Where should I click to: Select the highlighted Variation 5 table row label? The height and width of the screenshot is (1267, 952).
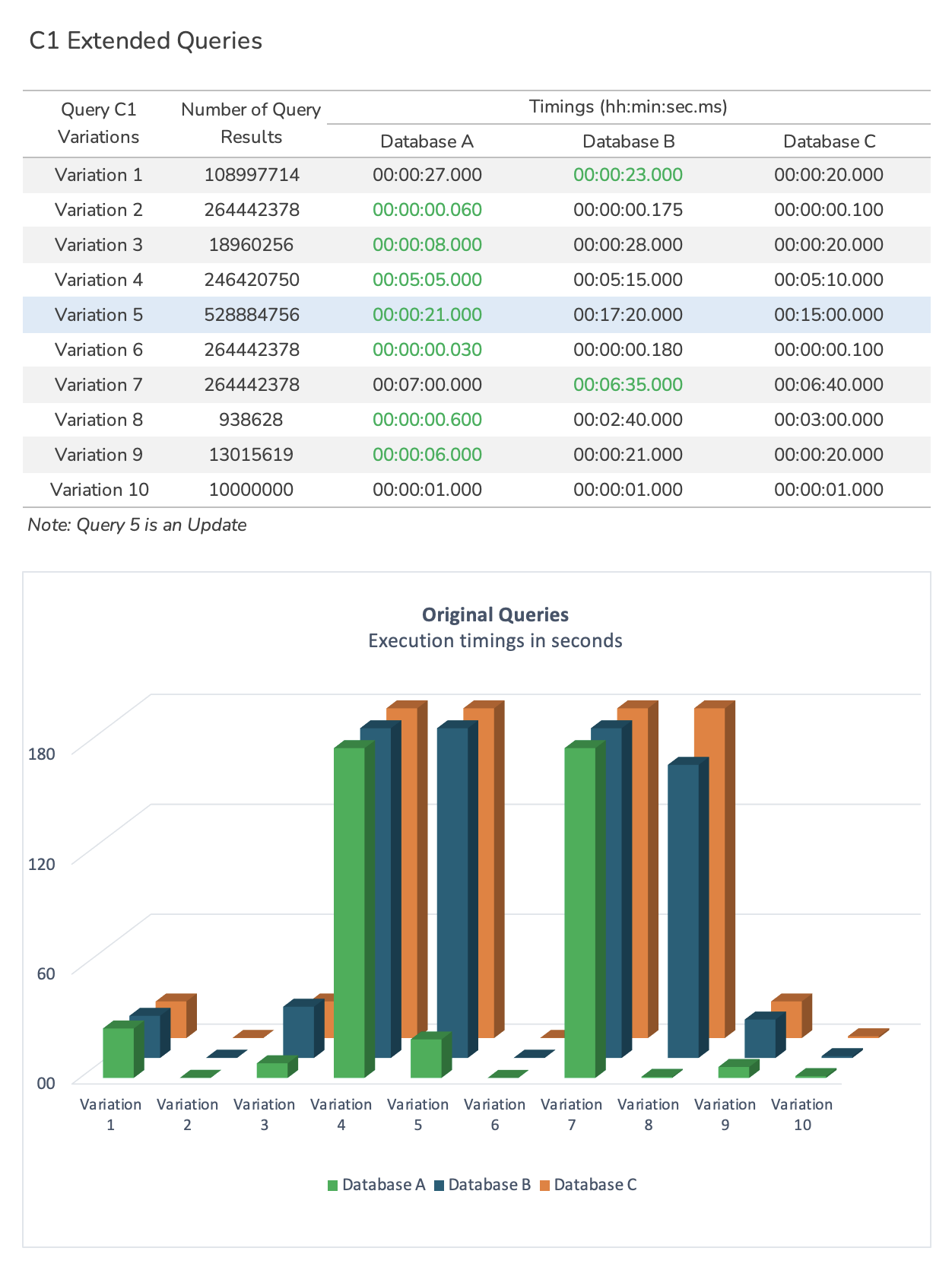(x=99, y=315)
